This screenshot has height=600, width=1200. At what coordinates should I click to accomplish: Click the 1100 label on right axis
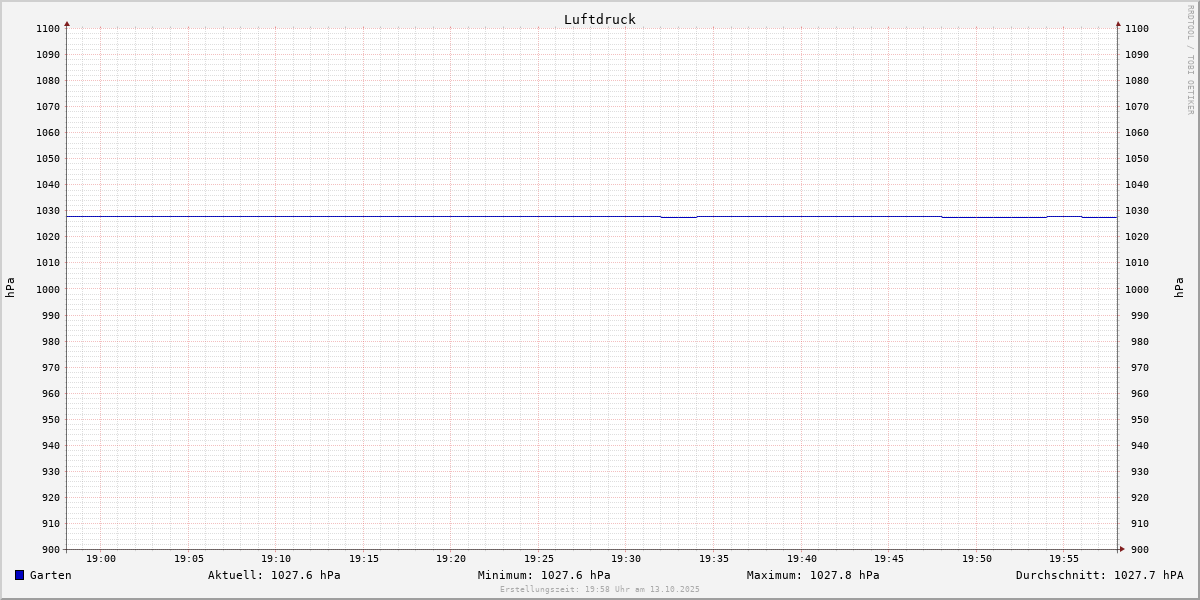pyautogui.click(x=1137, y=29)
